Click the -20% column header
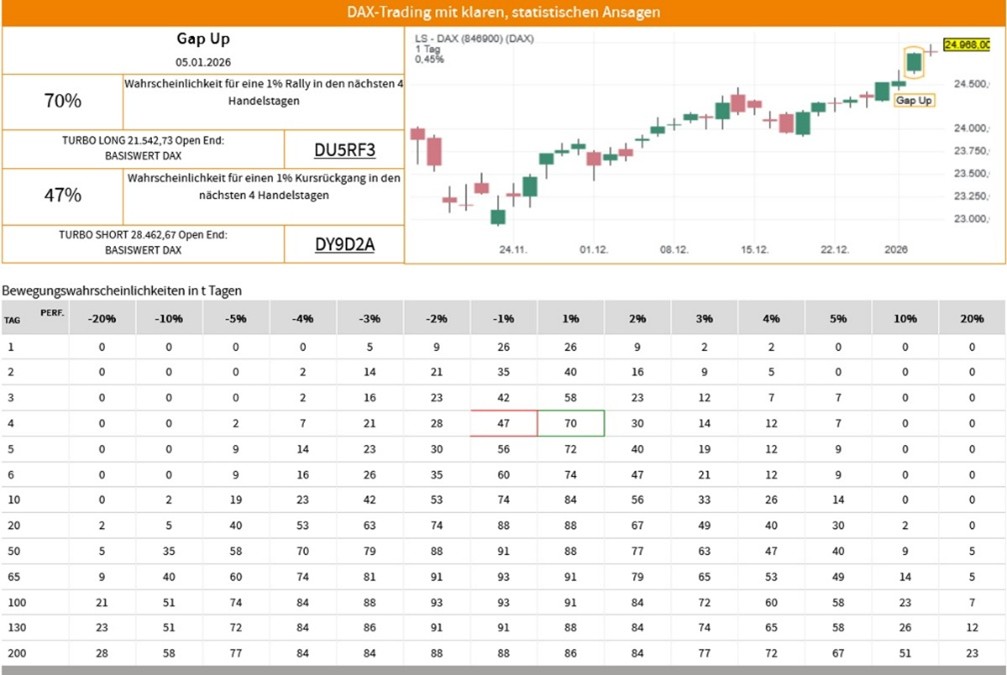This screenshot has width=1007, height=675. coord(102,318)
